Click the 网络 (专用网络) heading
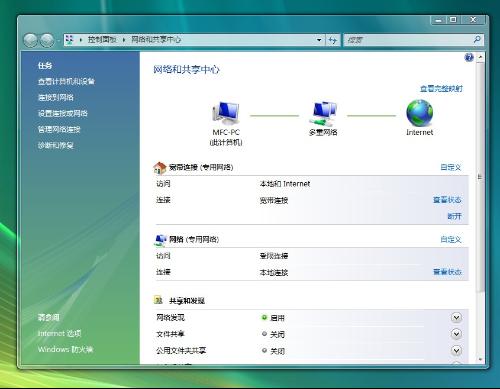This screenshot has height=389, width=500. [x=194, y=239]
